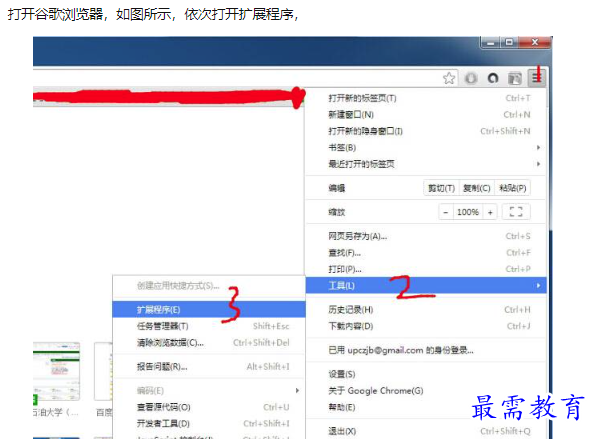The height and width of the screenshot is (439, 593).
Task: Select 退出(X) menu item
Action: point(425,431)
